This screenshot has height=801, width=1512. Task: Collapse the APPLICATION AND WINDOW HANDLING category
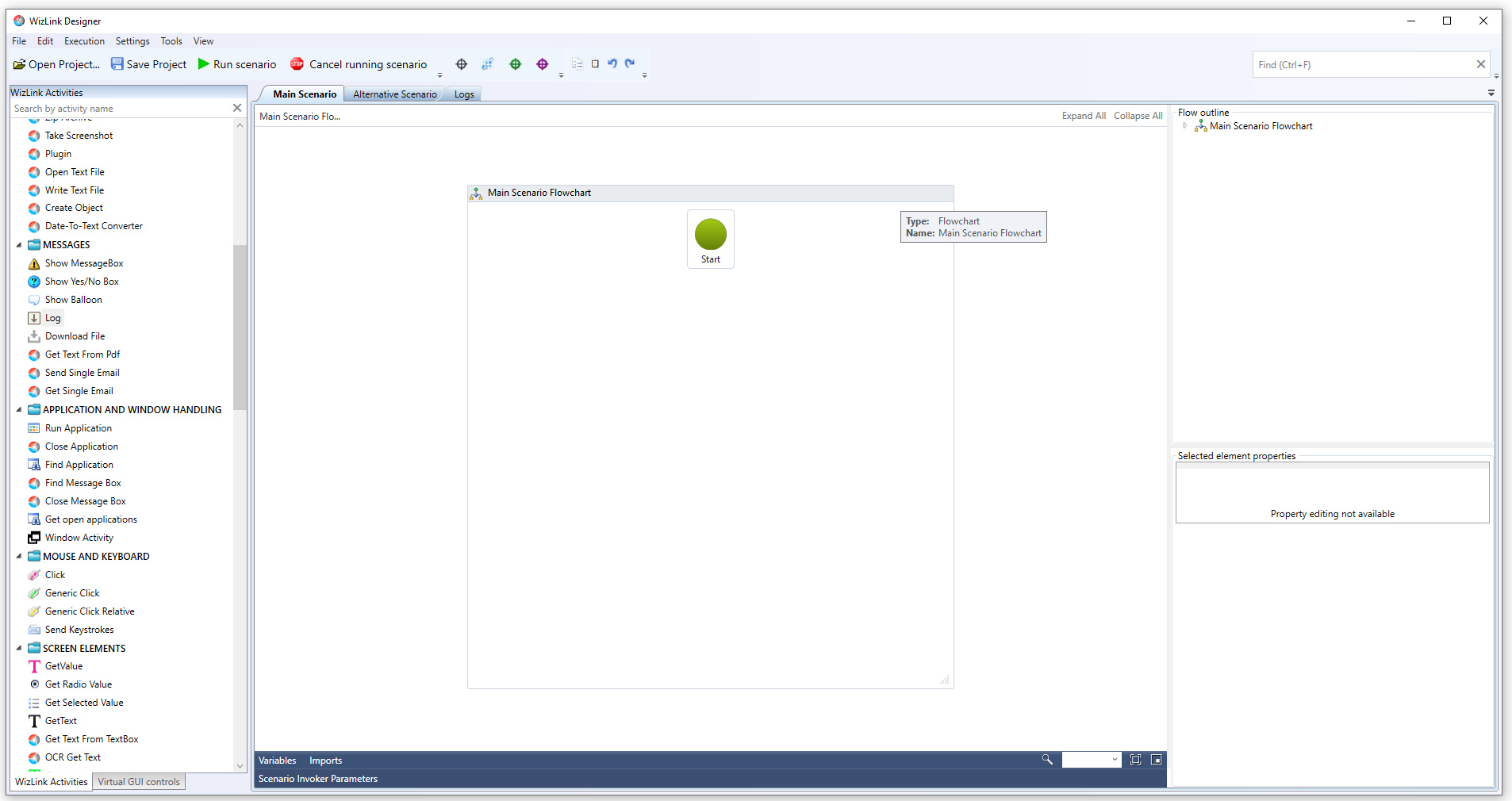[x=19, y=410]
